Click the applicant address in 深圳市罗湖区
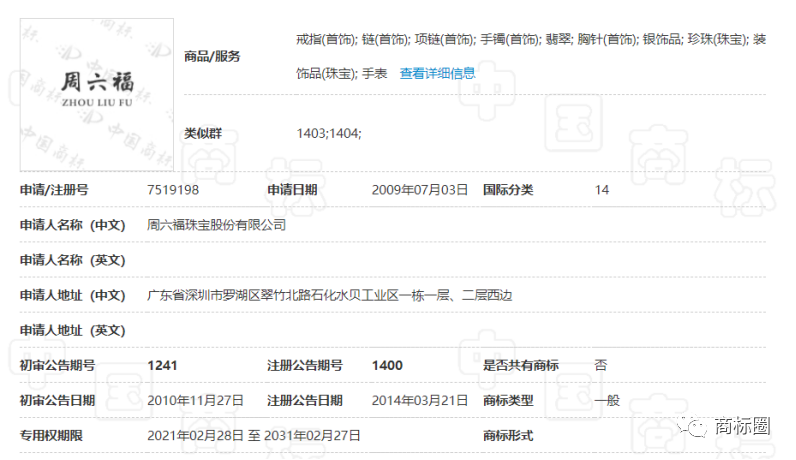The image size is (796, 460). tap(329, 295)
